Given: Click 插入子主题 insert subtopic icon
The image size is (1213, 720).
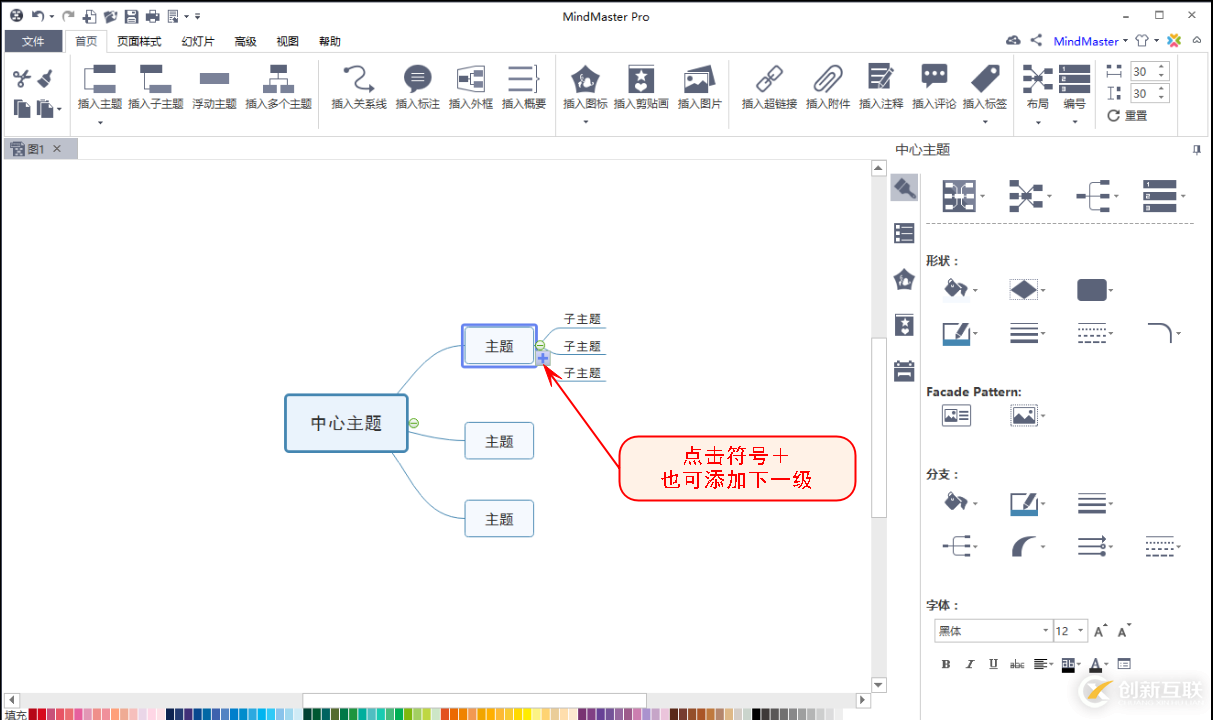Looking at the screenshot, I should pos(155,80).
